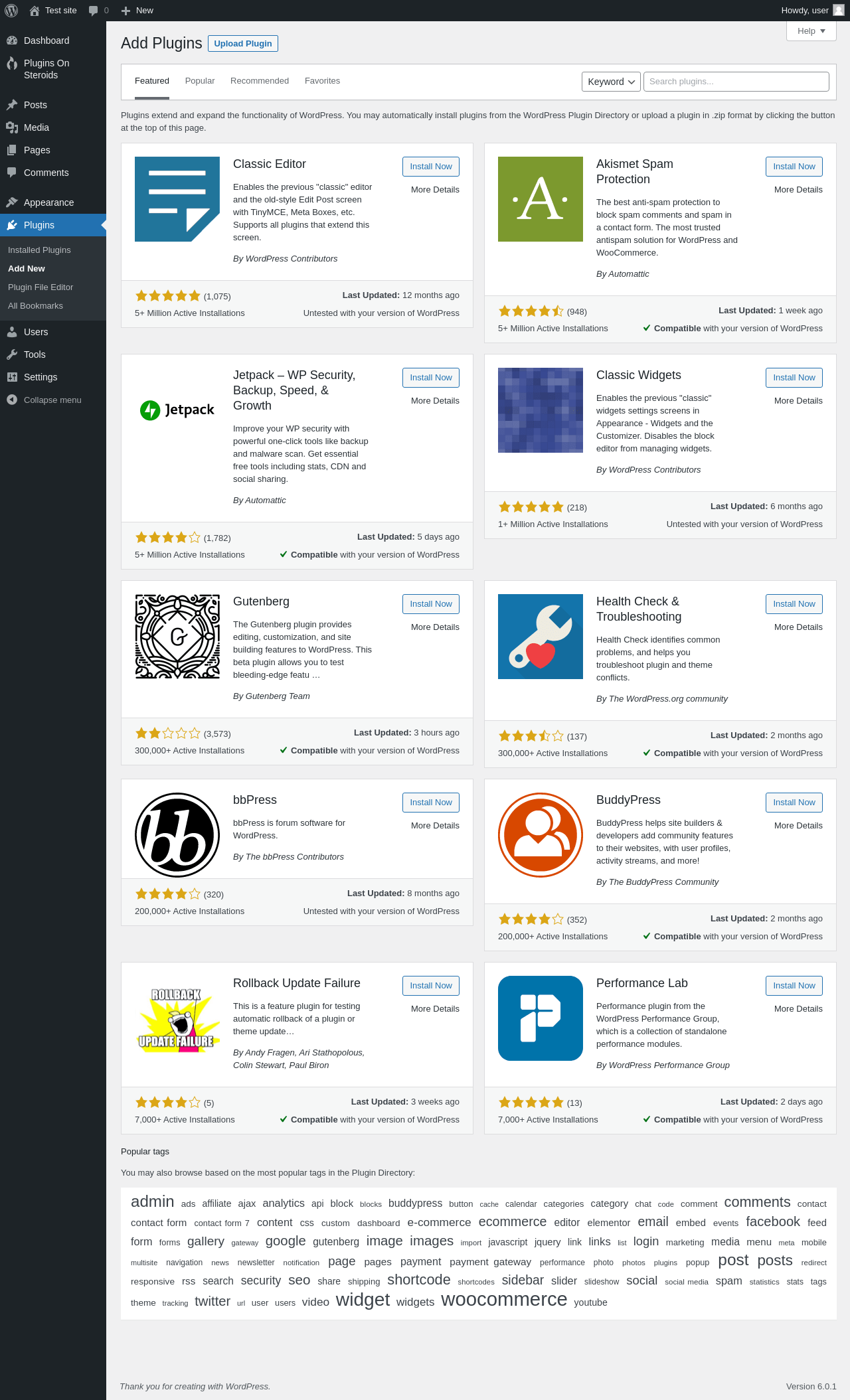Image resolution: width=850 pixels, height=1400 pixels.
Task: View More Details for Health Check
Action: [x=798, y=627]
